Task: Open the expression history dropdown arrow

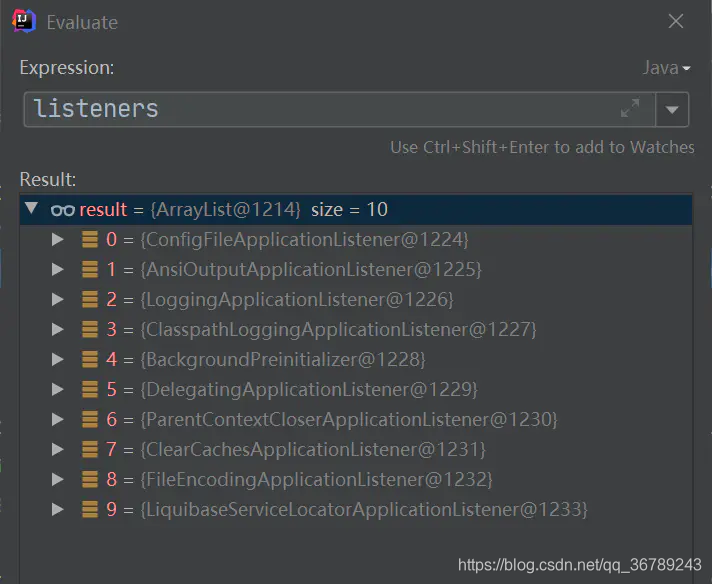Action: (672, 109)
